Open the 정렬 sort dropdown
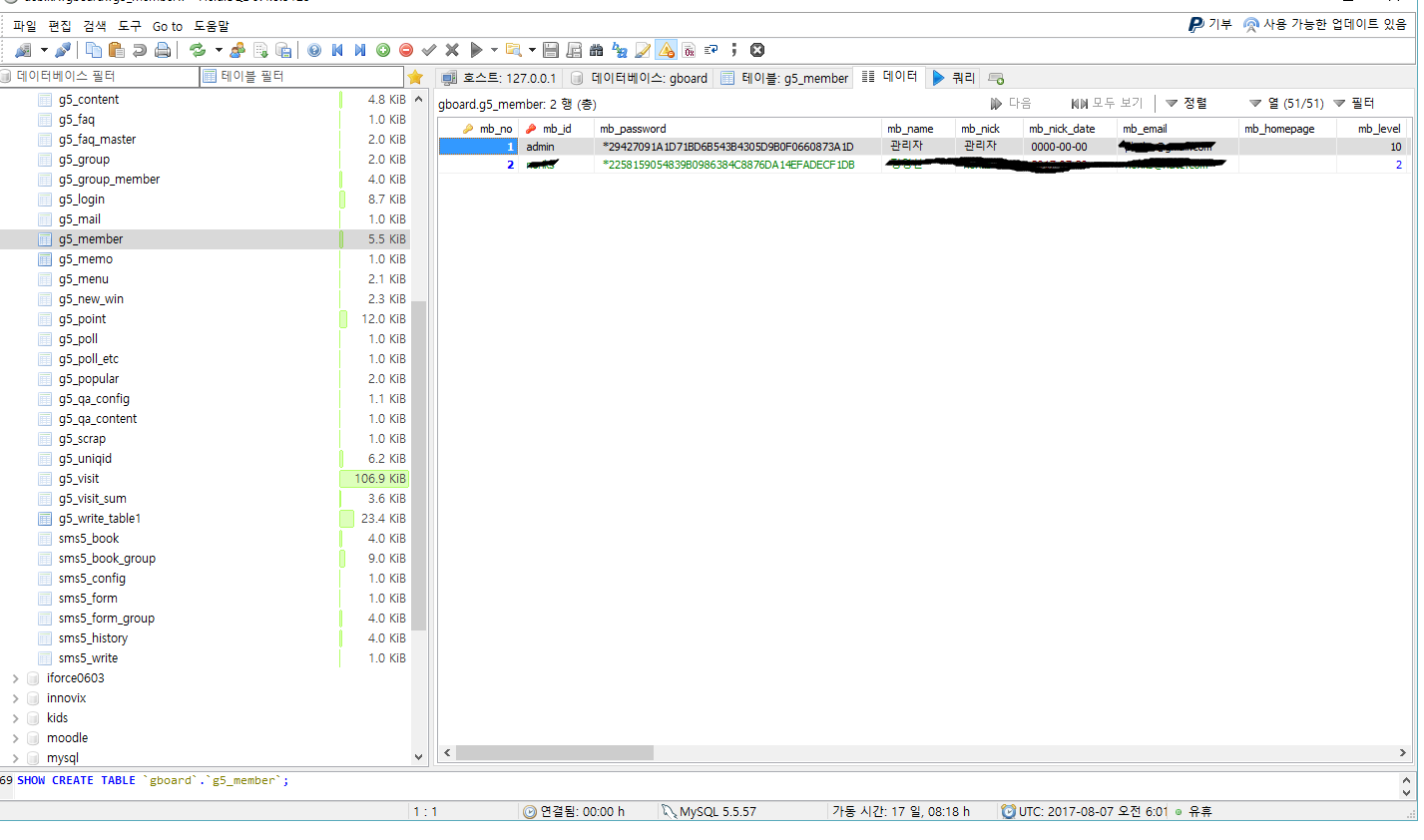Screen dimensions: 1424x840 (x=1187, y=104)
